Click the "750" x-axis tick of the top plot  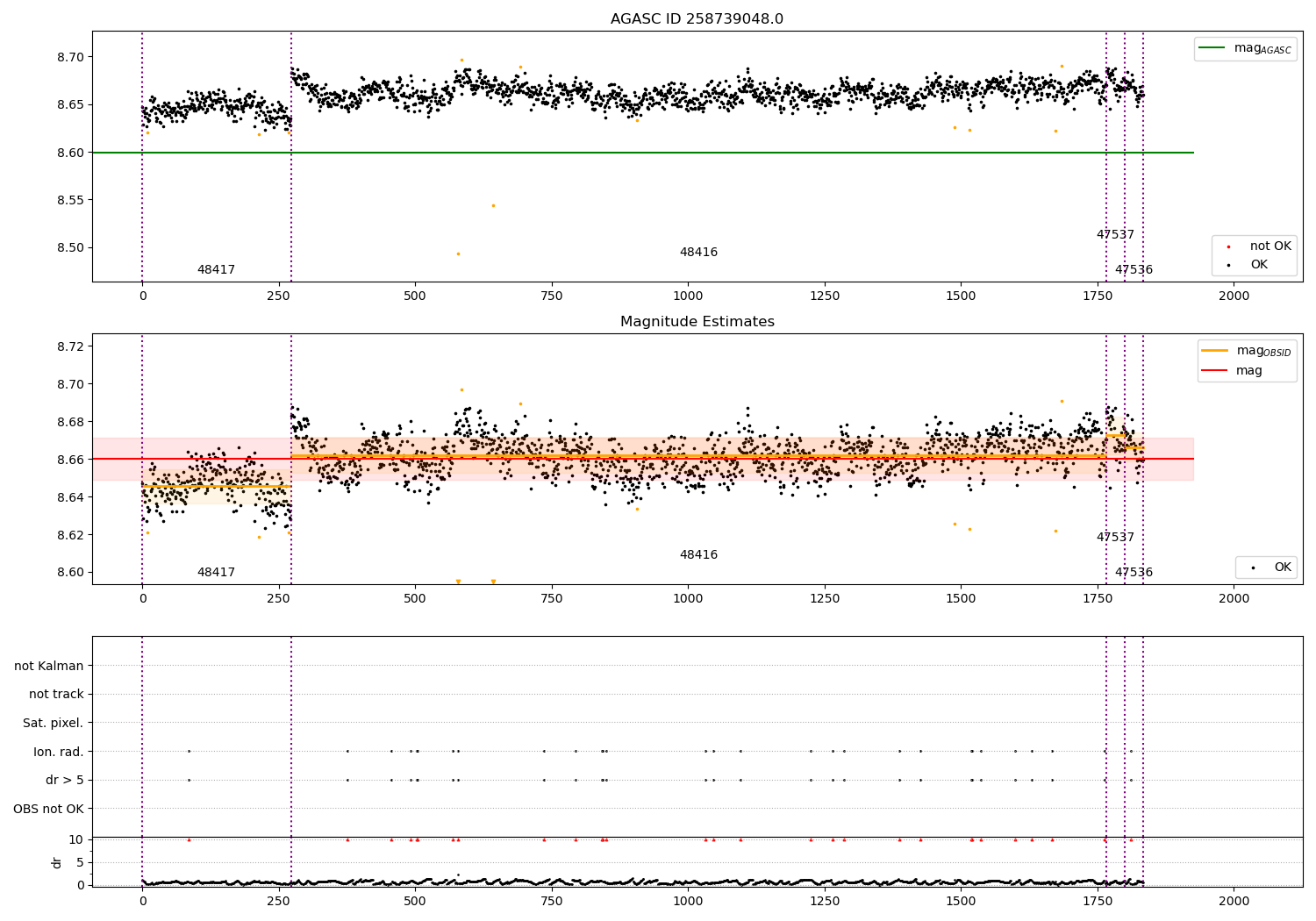tap(552, 296)
